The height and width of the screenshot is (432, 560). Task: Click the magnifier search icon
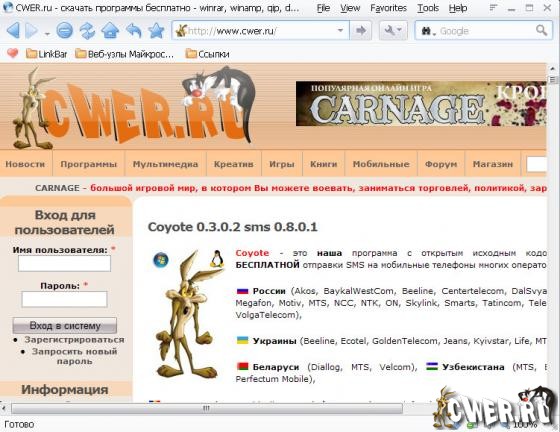[x=542, y=31]
